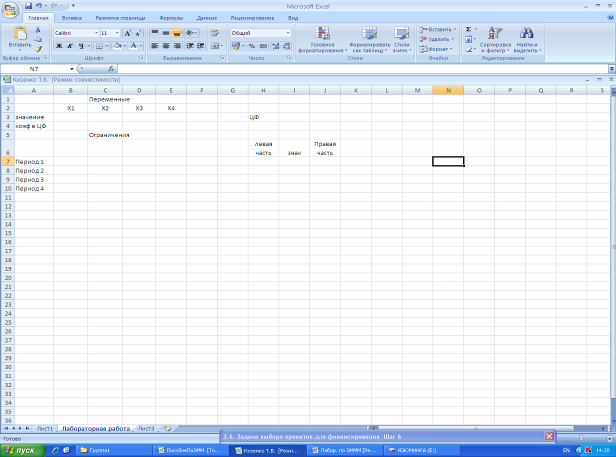616x457 pixels.
Task: Click the horizontal scrollbar at bottom
Action: [475, 428]
